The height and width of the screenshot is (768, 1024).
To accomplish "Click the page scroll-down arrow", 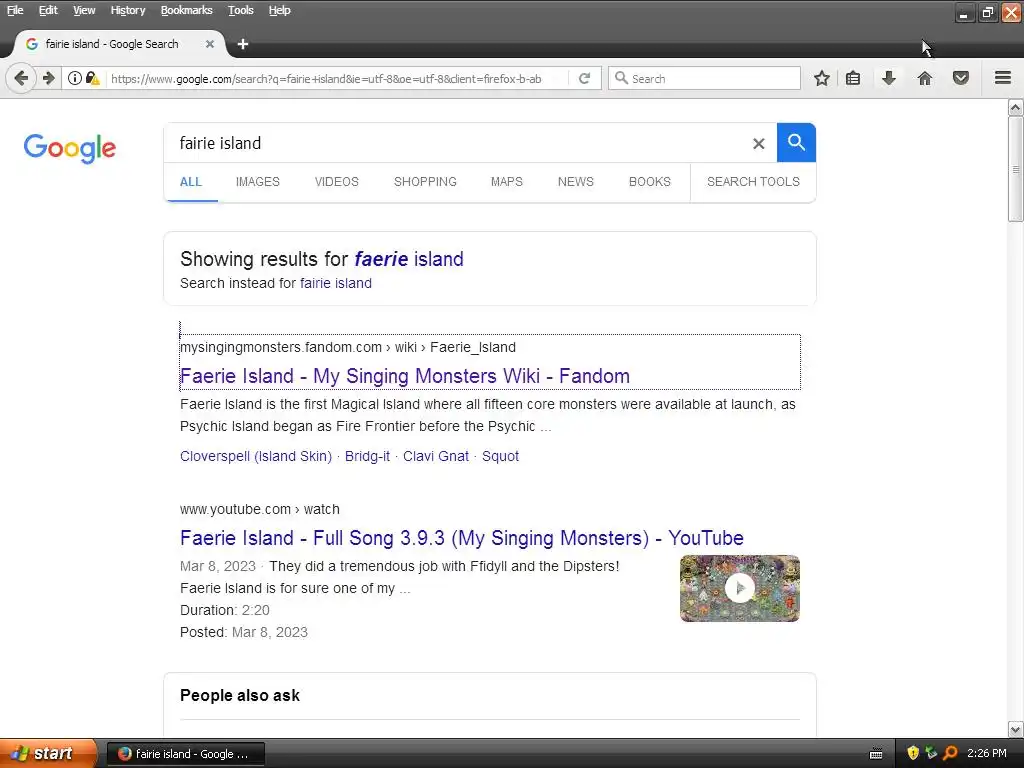I will click(x=1016, y=729).
